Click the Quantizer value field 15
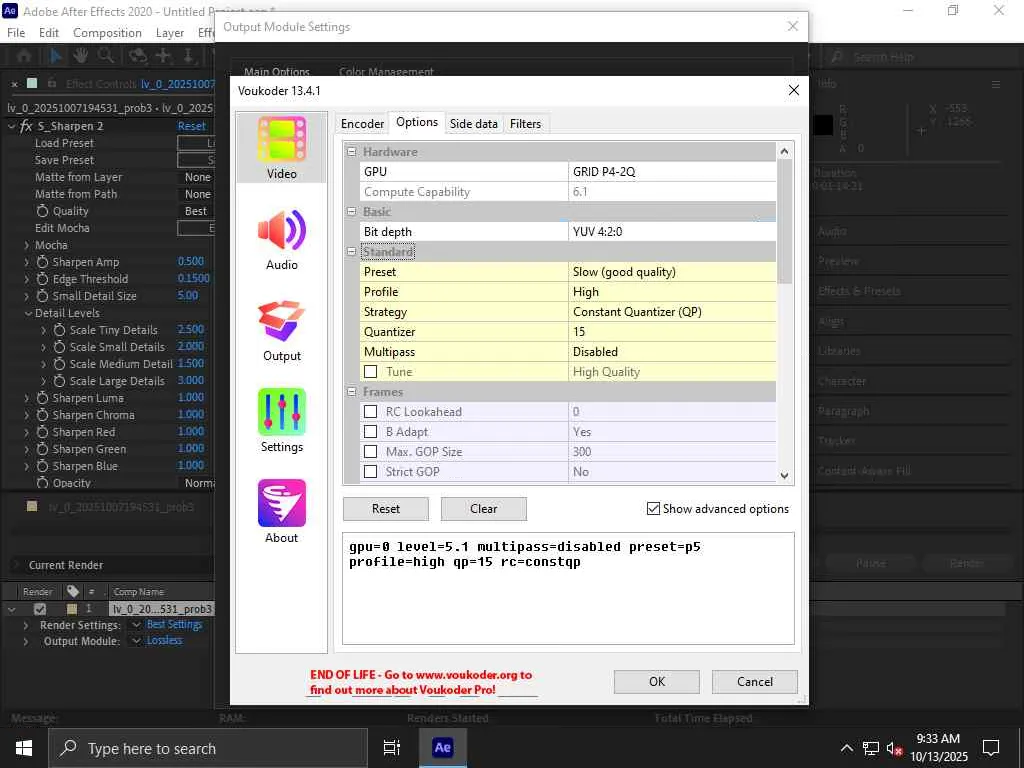The width and height of the screenshot is (1024, 768). pos(672,332)
